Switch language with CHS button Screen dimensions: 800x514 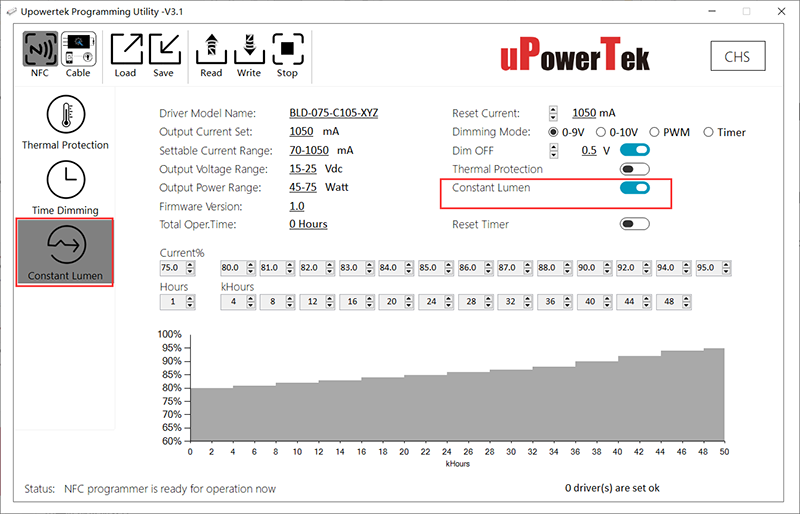[x=738, y=56]
